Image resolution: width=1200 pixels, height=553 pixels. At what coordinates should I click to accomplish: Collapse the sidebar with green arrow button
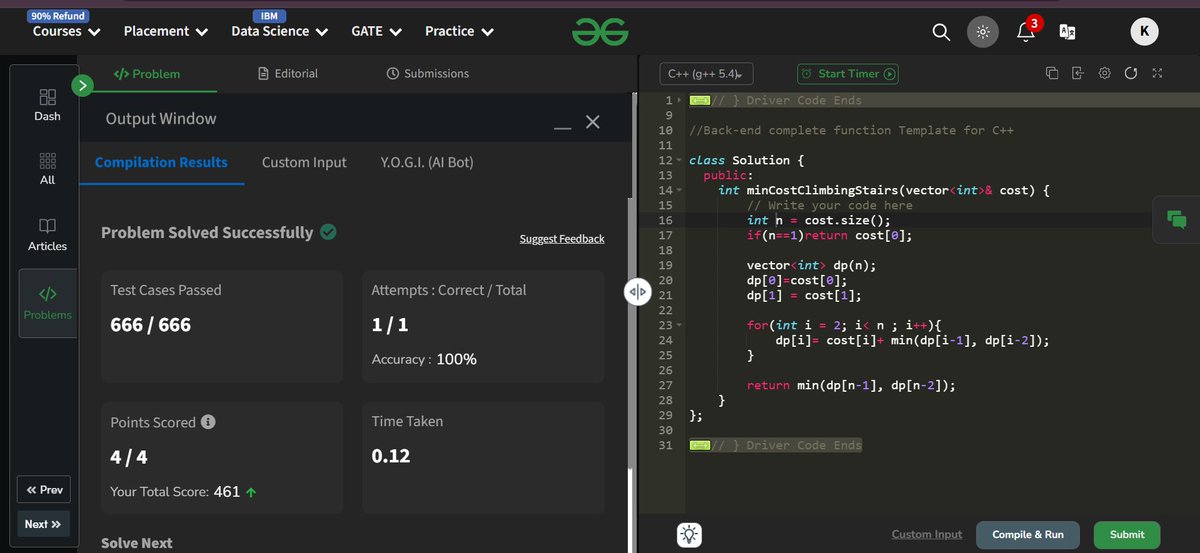[83, 86]
